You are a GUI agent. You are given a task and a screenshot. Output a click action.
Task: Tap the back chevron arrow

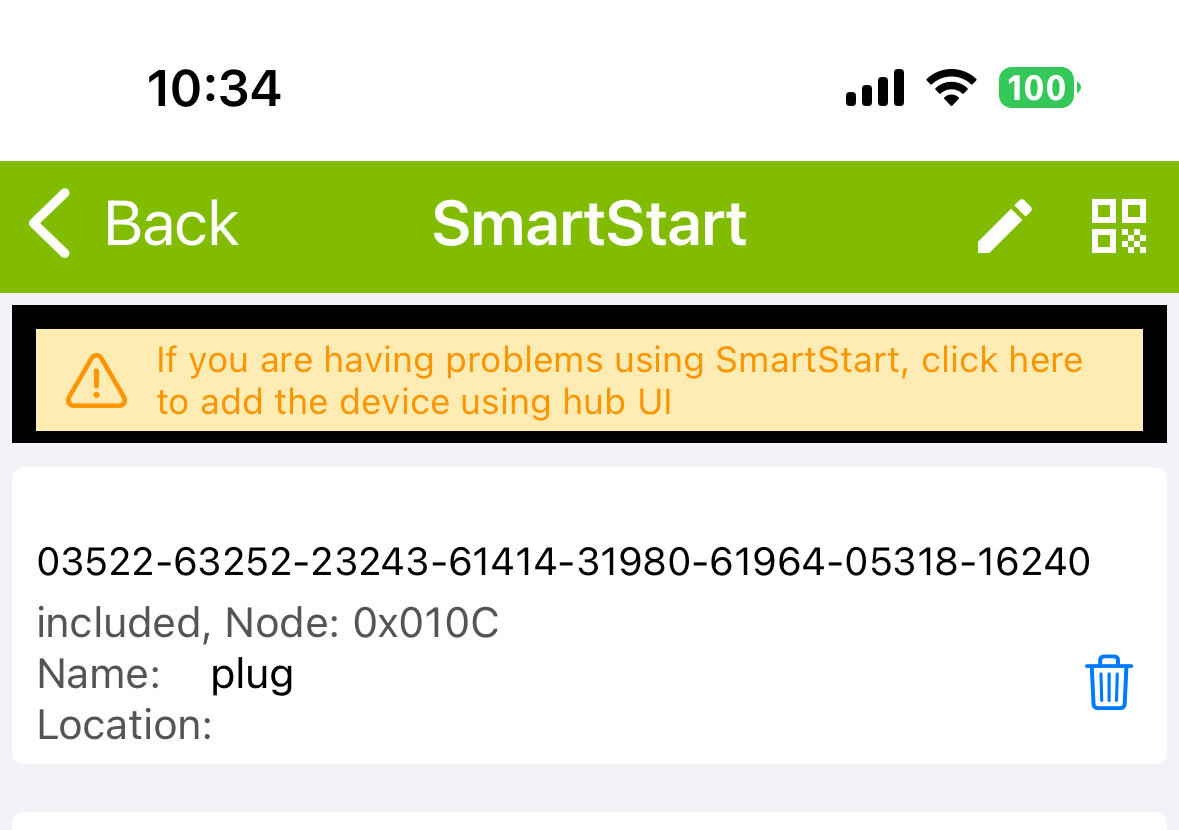(50, 224)
